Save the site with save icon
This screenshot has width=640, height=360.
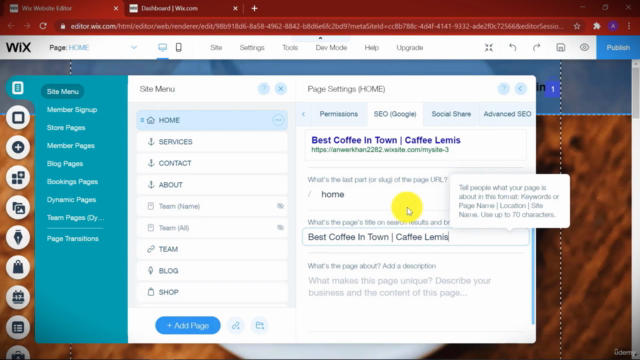tap(560, 47)
